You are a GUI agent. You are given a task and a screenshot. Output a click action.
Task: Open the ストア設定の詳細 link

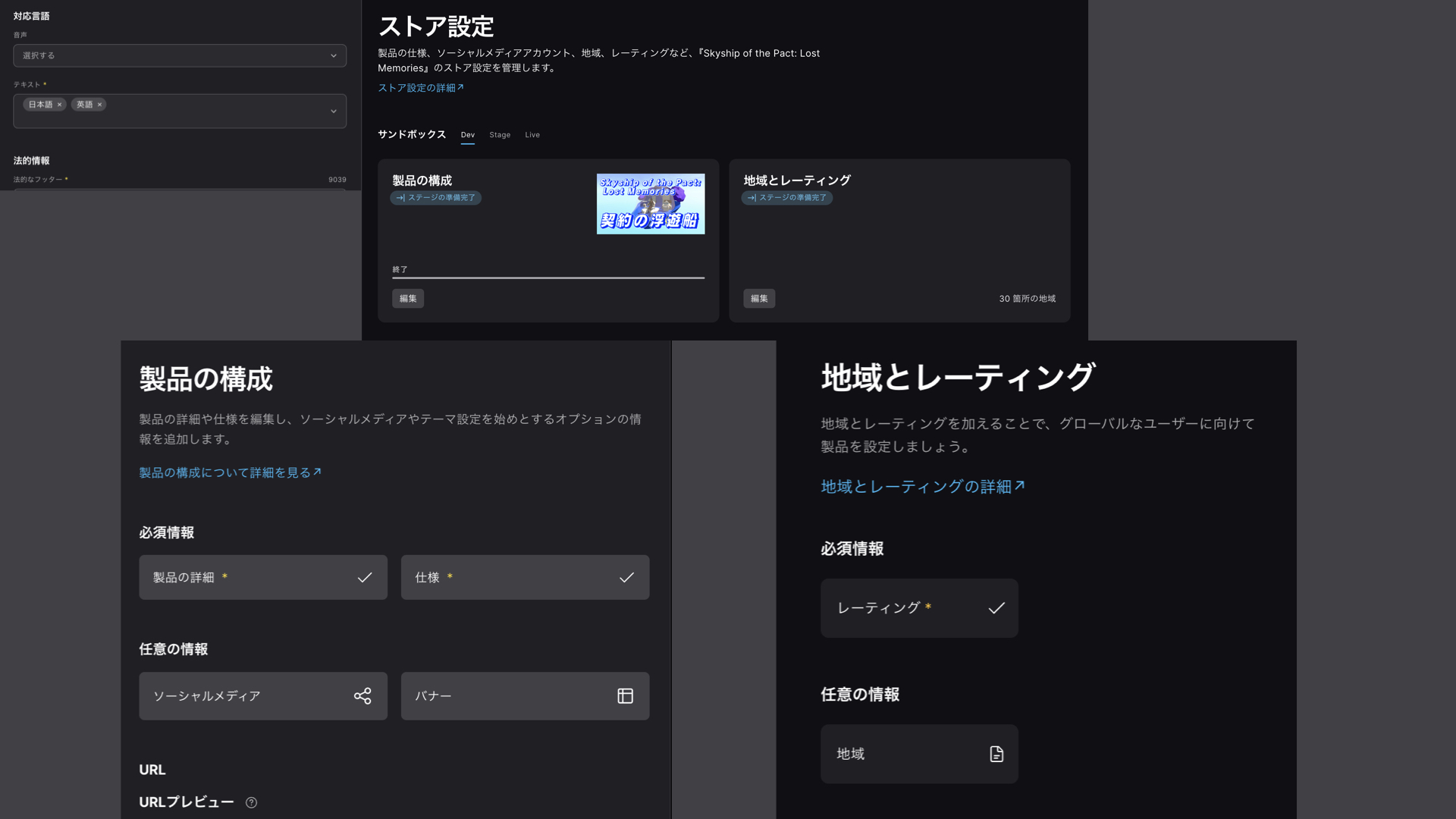(420, 88)
